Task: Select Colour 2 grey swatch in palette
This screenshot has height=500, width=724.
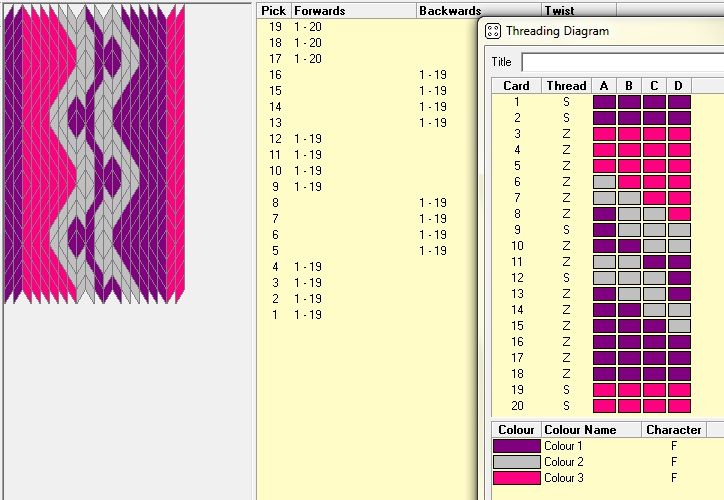Action: tap(517, 462)
